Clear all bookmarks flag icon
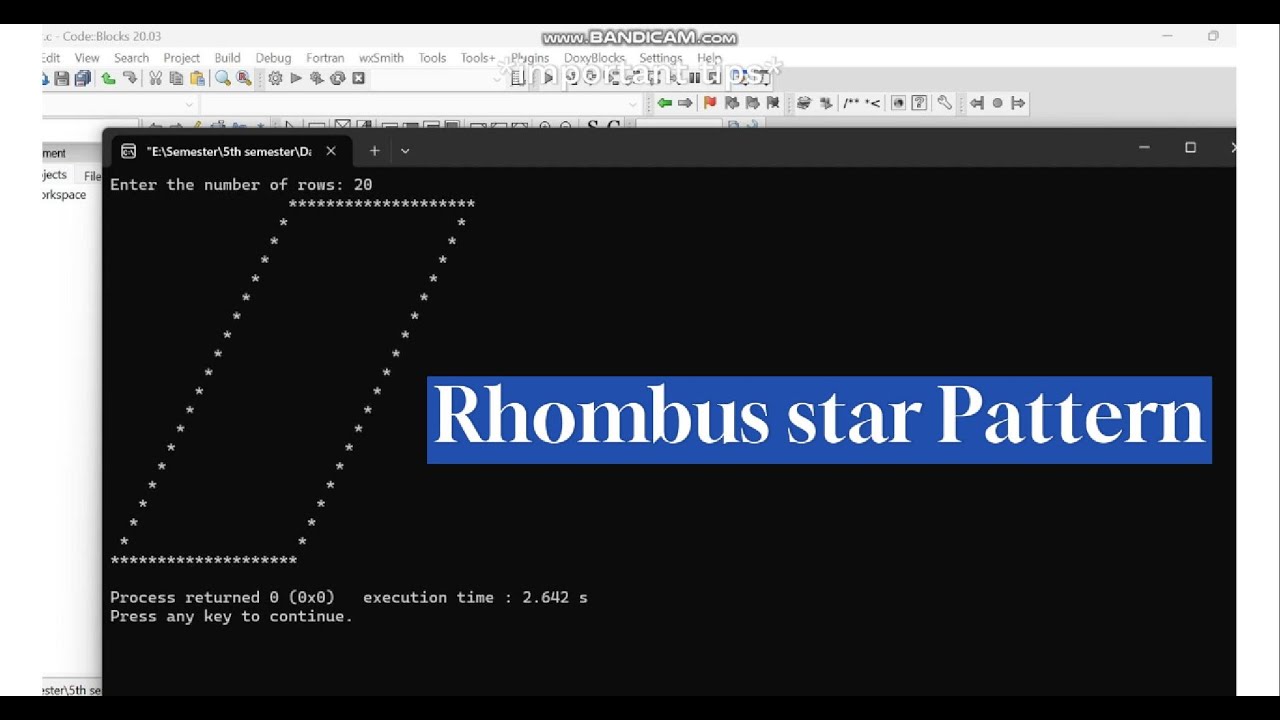The width and height of the screenshot is (1280, 720). (x=773, y=103)
